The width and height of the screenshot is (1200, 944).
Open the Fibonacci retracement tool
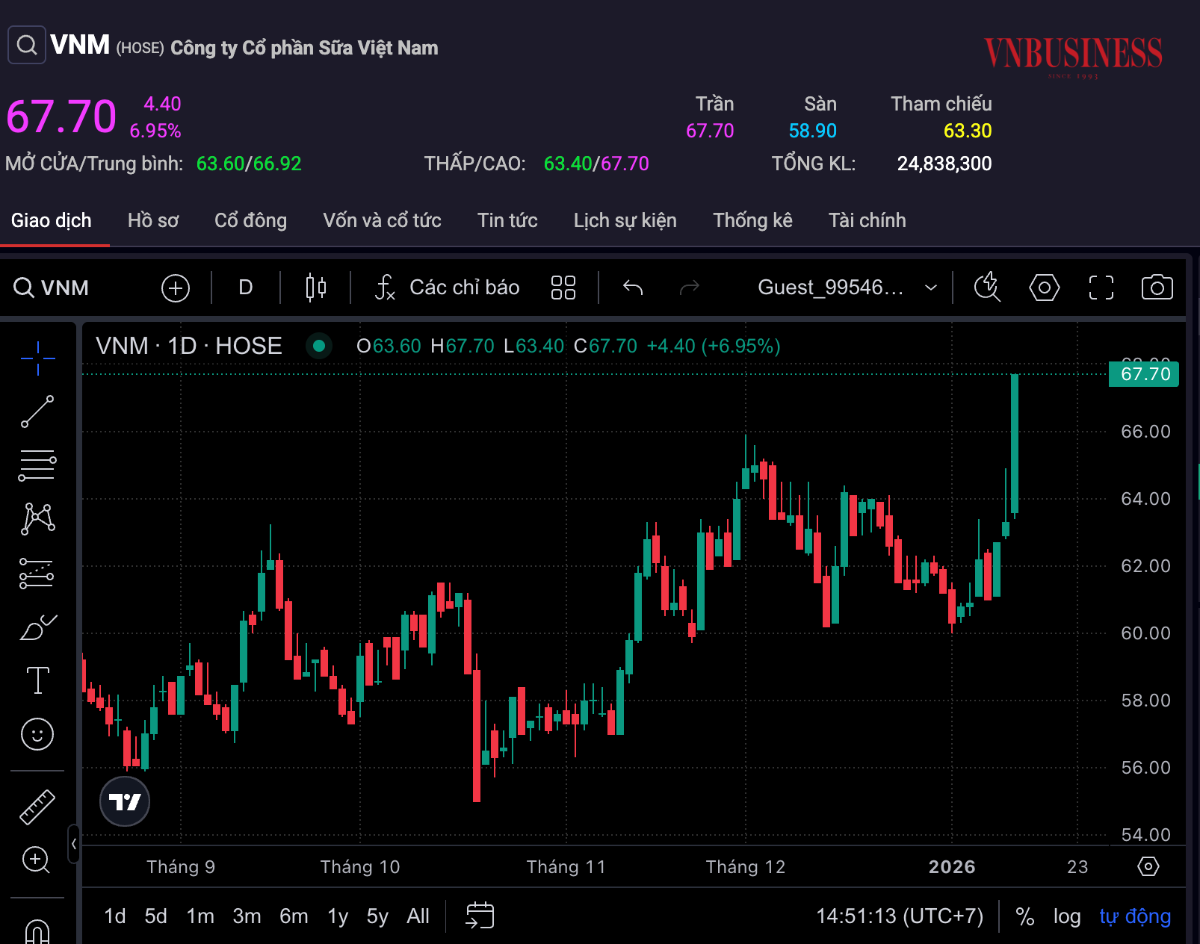click(x=38, y=465)
